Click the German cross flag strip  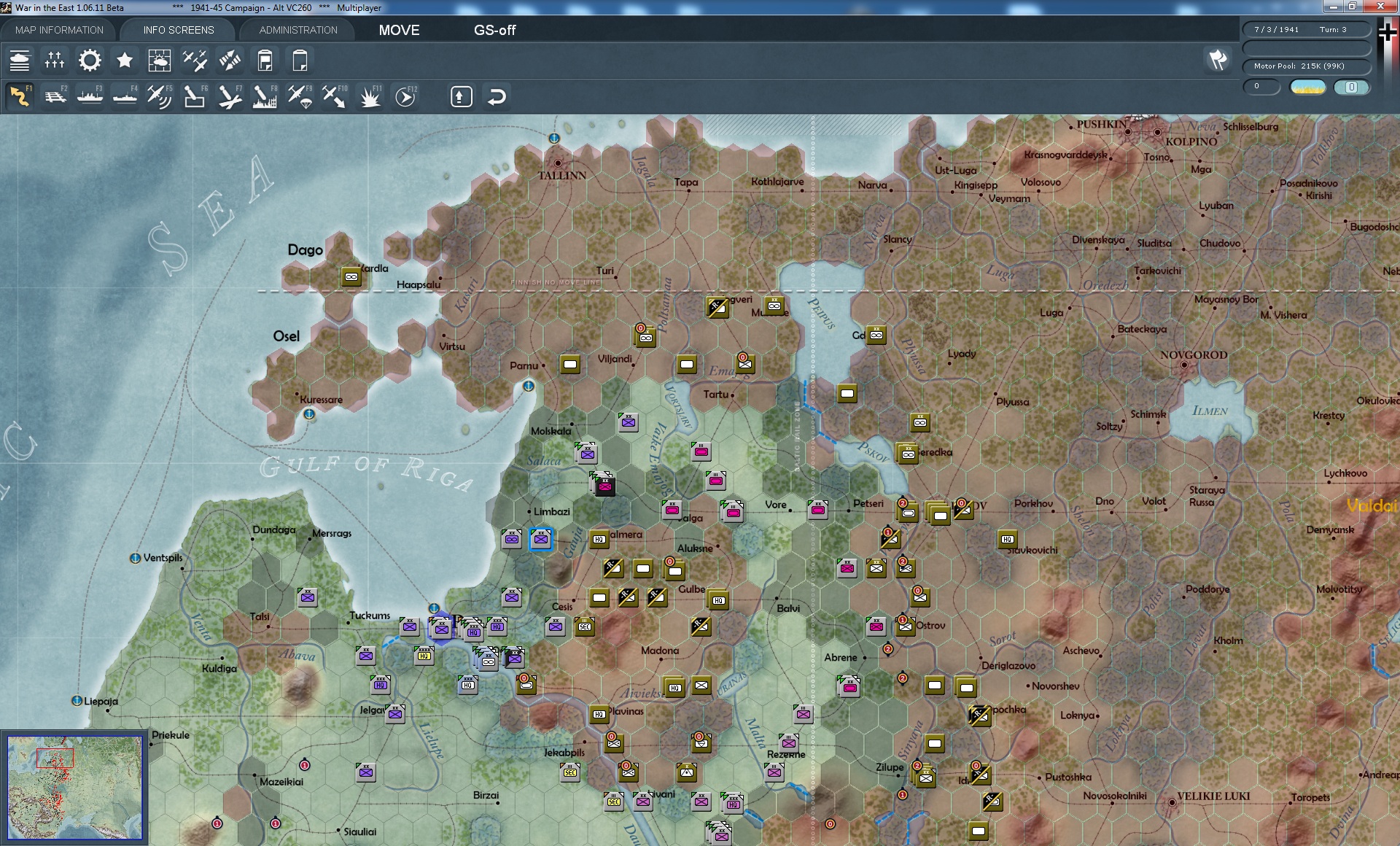tap(1388, 66)
